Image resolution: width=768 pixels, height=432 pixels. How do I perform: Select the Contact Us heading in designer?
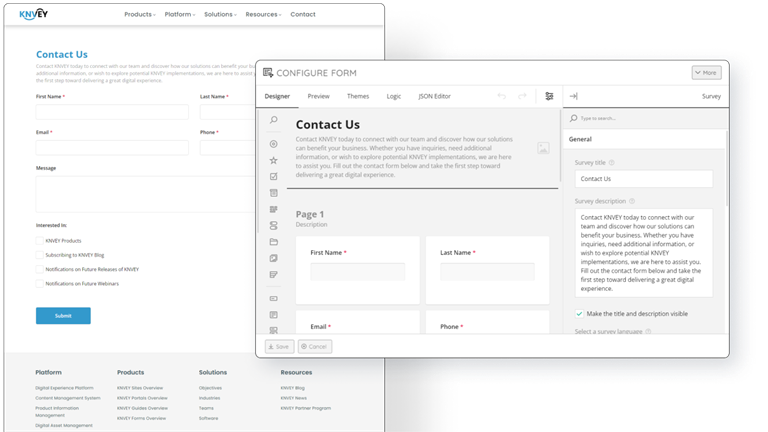pos(328,124)
